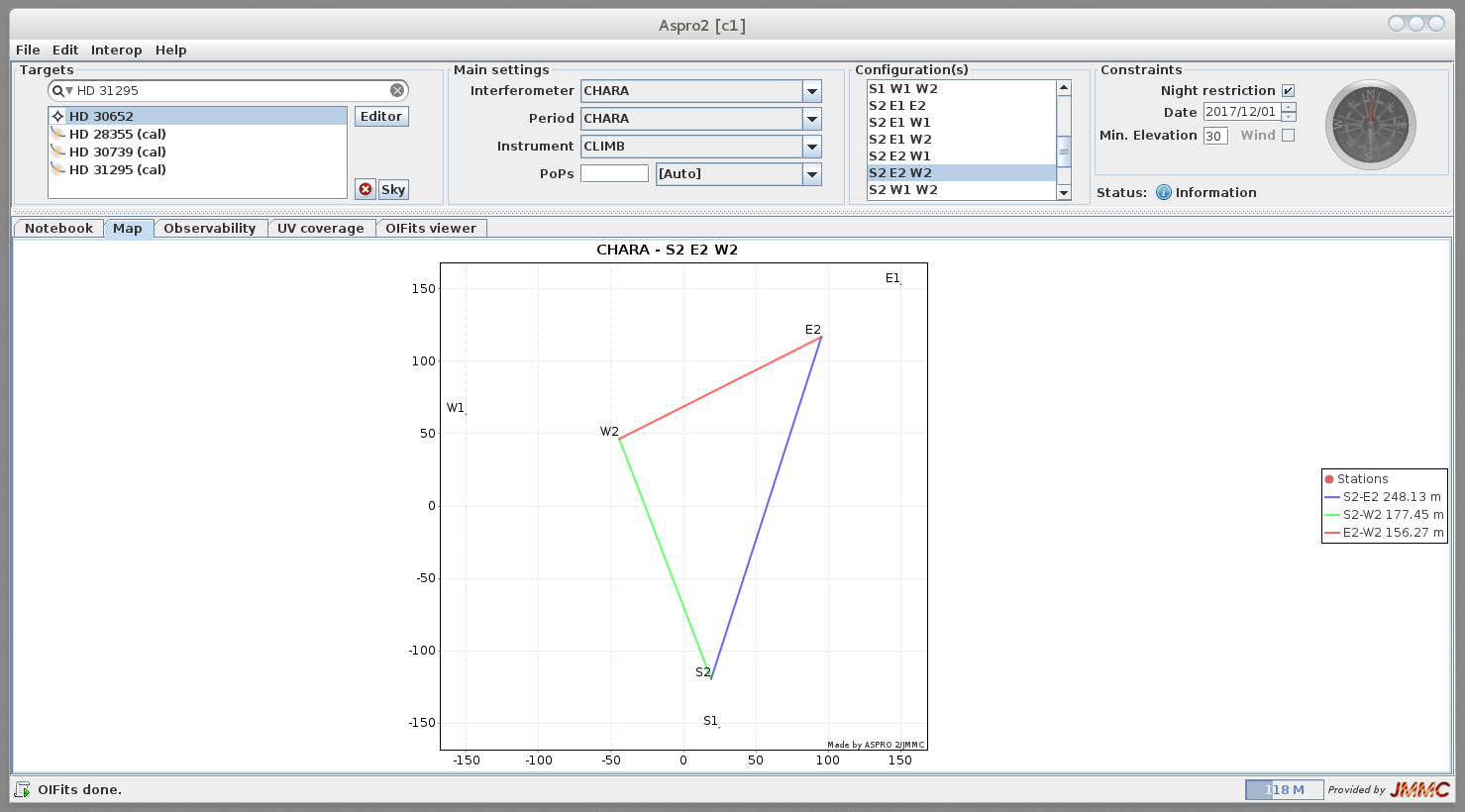Switch to the Notebook tab

[x=58, y=228]
